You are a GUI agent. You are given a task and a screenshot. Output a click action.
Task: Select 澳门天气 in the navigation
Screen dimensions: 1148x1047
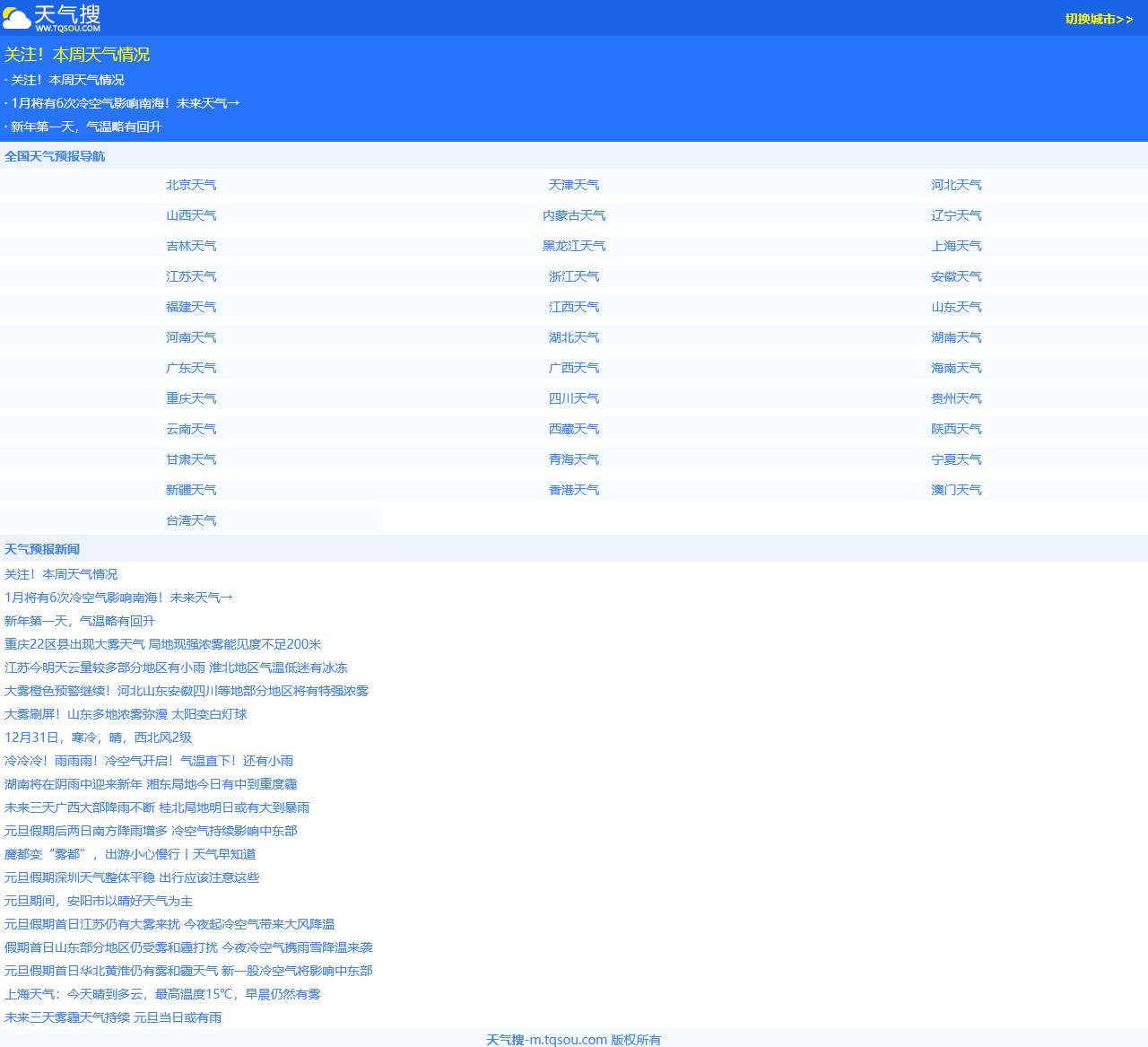(x=956, y=490)
